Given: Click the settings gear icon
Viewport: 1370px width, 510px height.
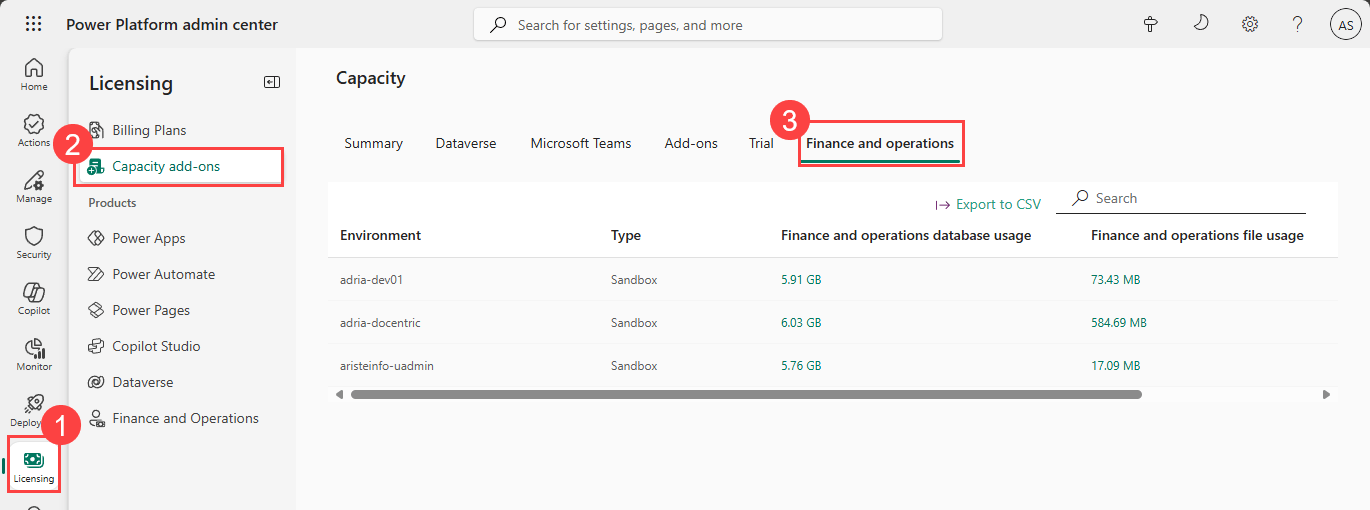Looking at the screenshot, I should 1249,25.
